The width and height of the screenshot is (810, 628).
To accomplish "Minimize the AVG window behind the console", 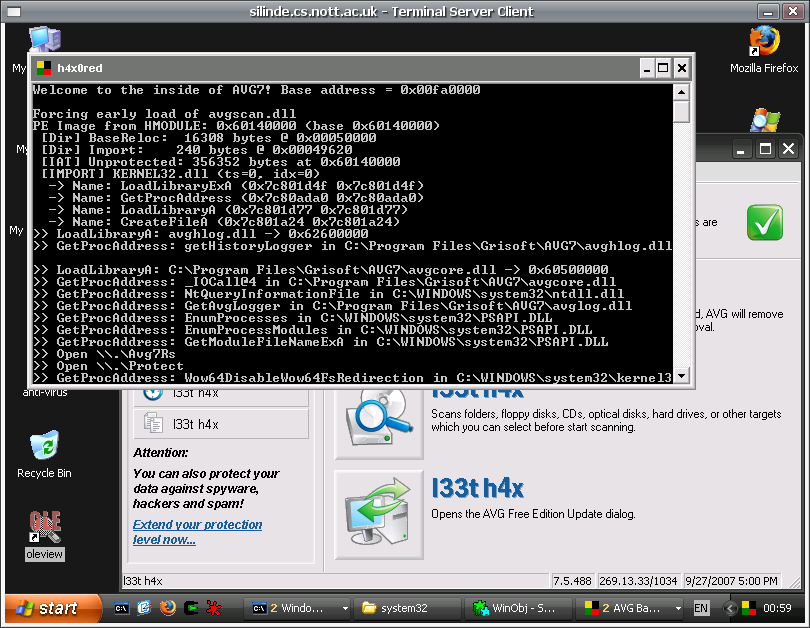I will 741,150.
